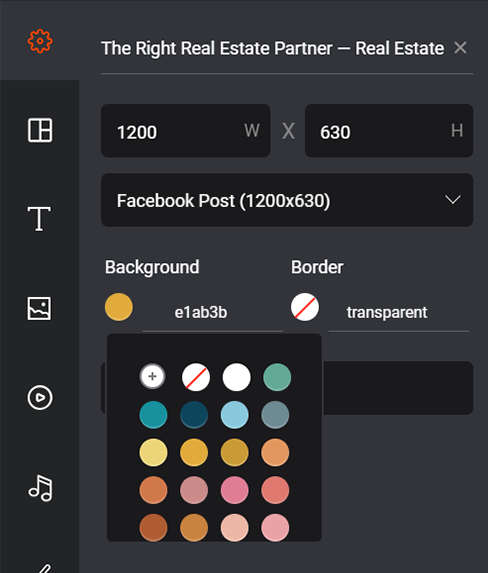Image resolution: width=488 pixels, height=573 pixels.
Task: Pick the gray-blue slate swatch
Action: pyautogui.click(x=275, y=415)
